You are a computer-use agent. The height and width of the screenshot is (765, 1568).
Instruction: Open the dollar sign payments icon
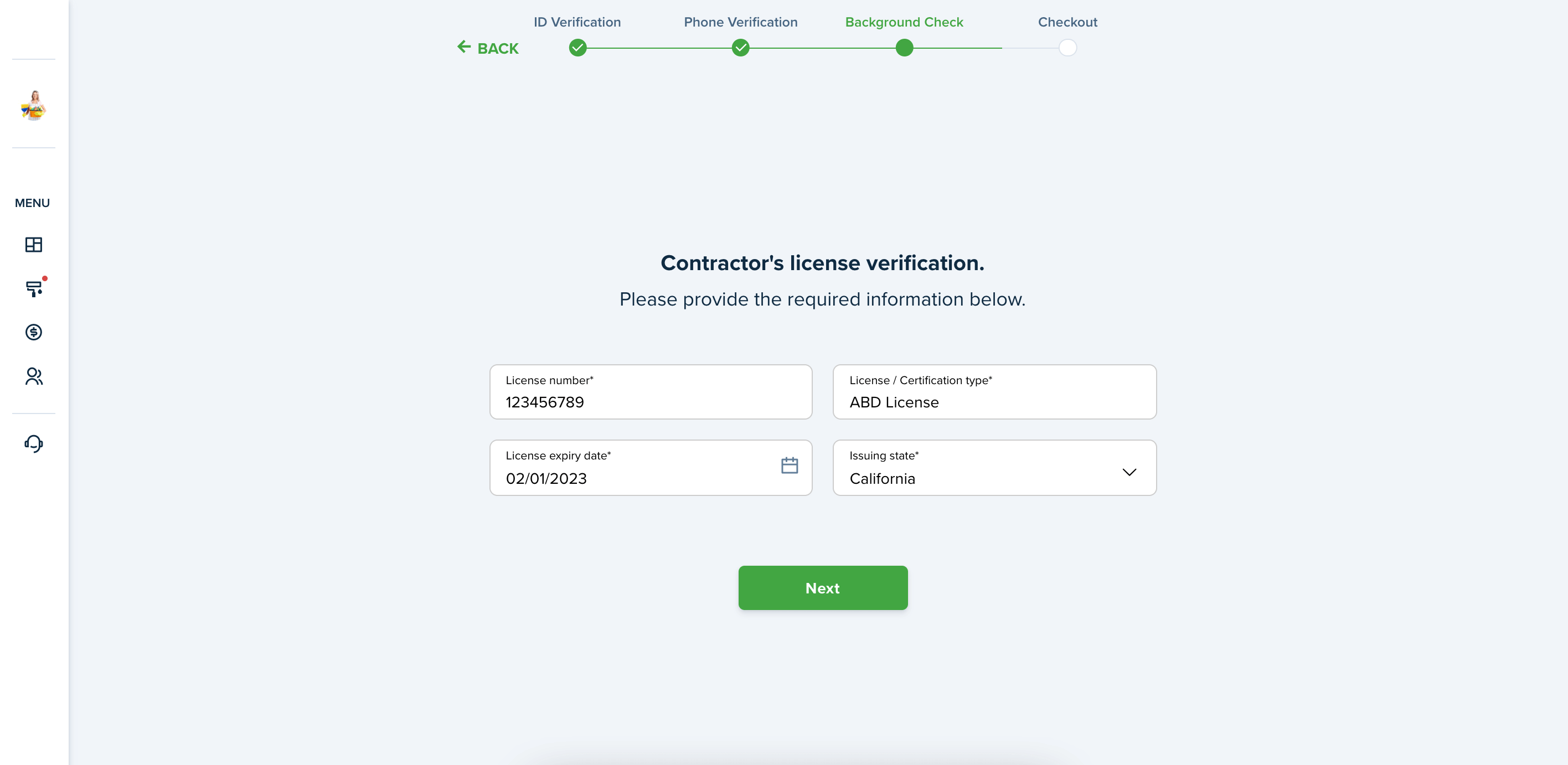click(33, 332)
